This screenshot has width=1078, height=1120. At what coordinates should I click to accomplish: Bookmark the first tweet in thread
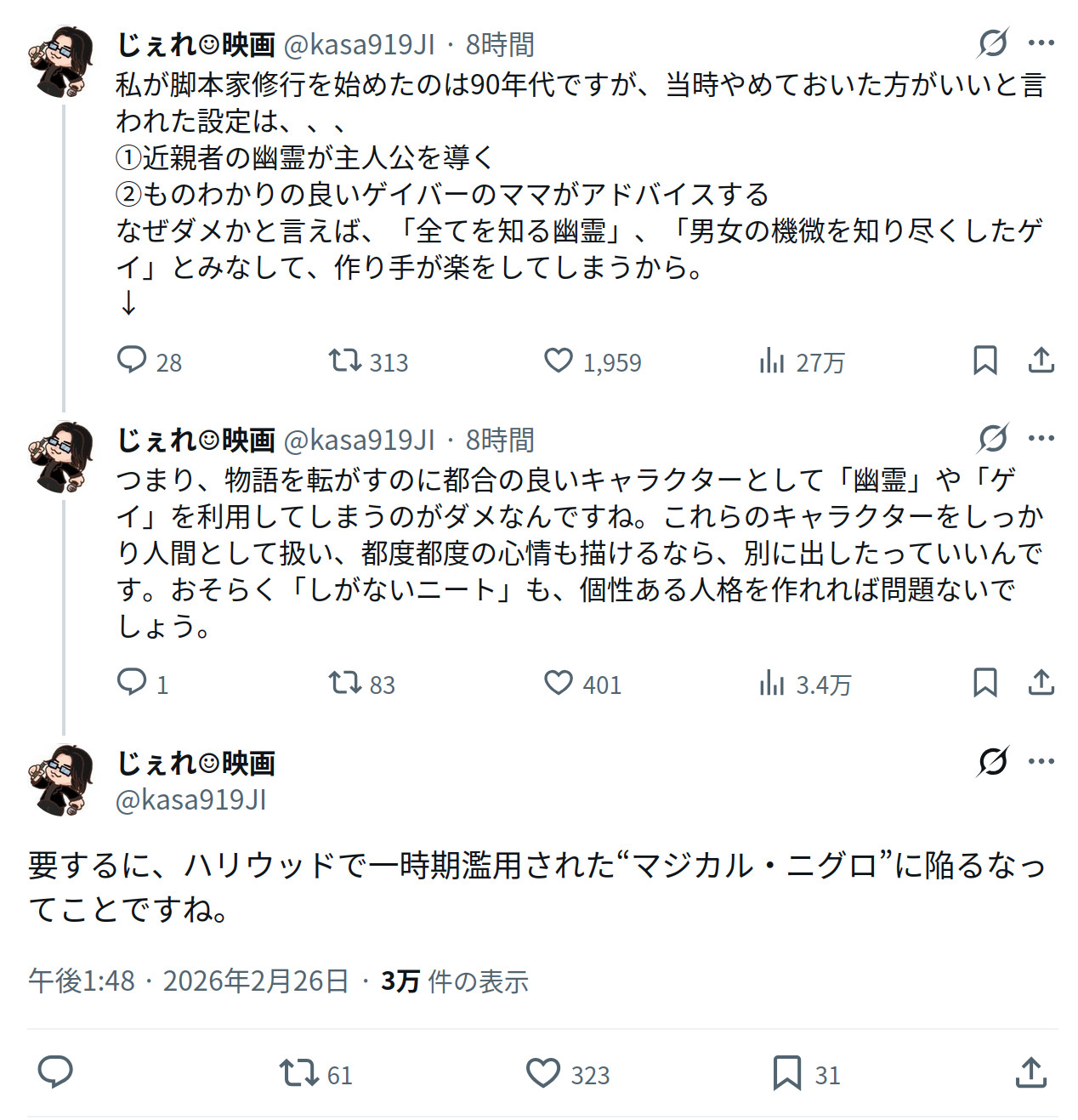pyautogui.click(x=984, y=361)
